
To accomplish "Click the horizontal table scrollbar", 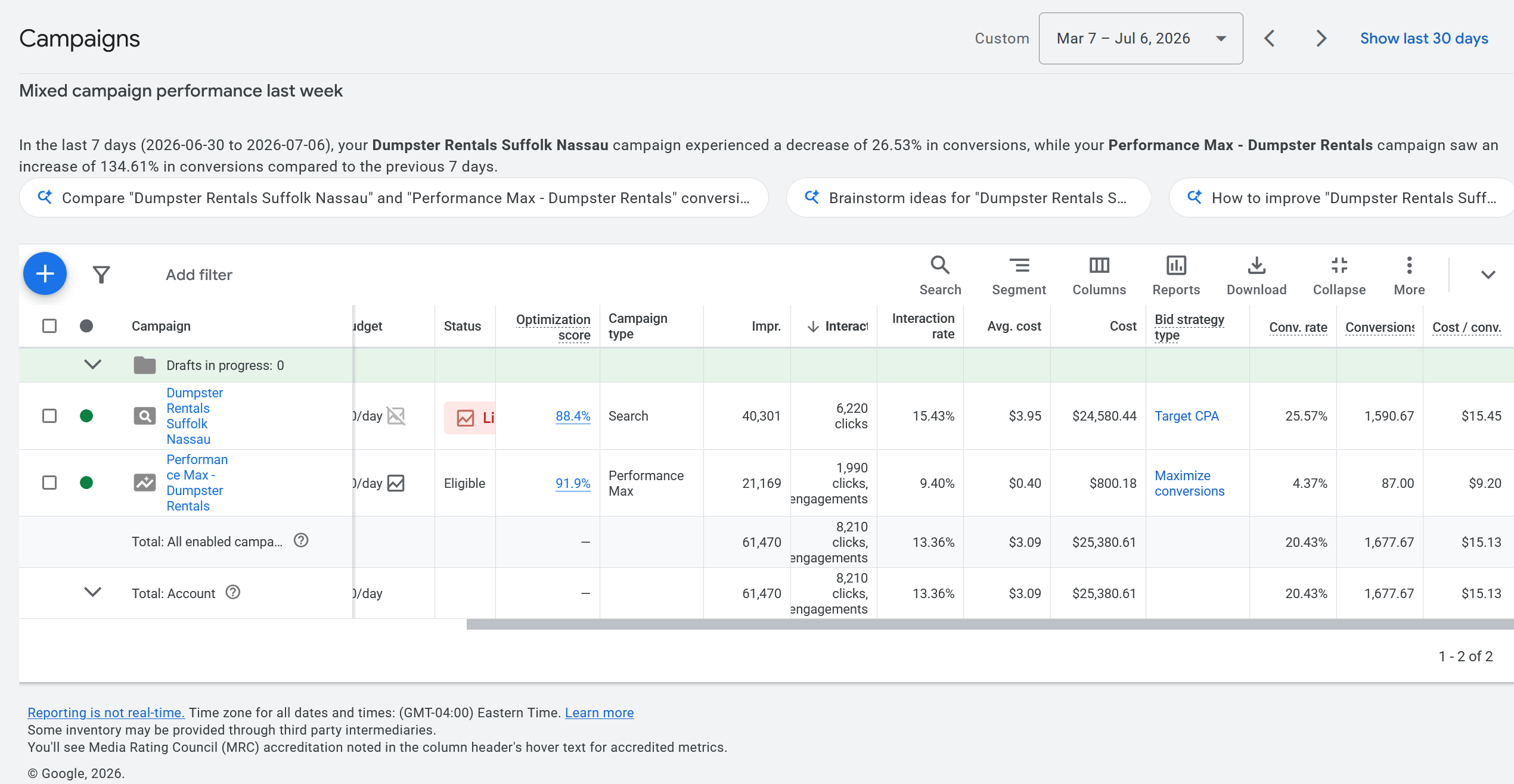I will 989,624.
